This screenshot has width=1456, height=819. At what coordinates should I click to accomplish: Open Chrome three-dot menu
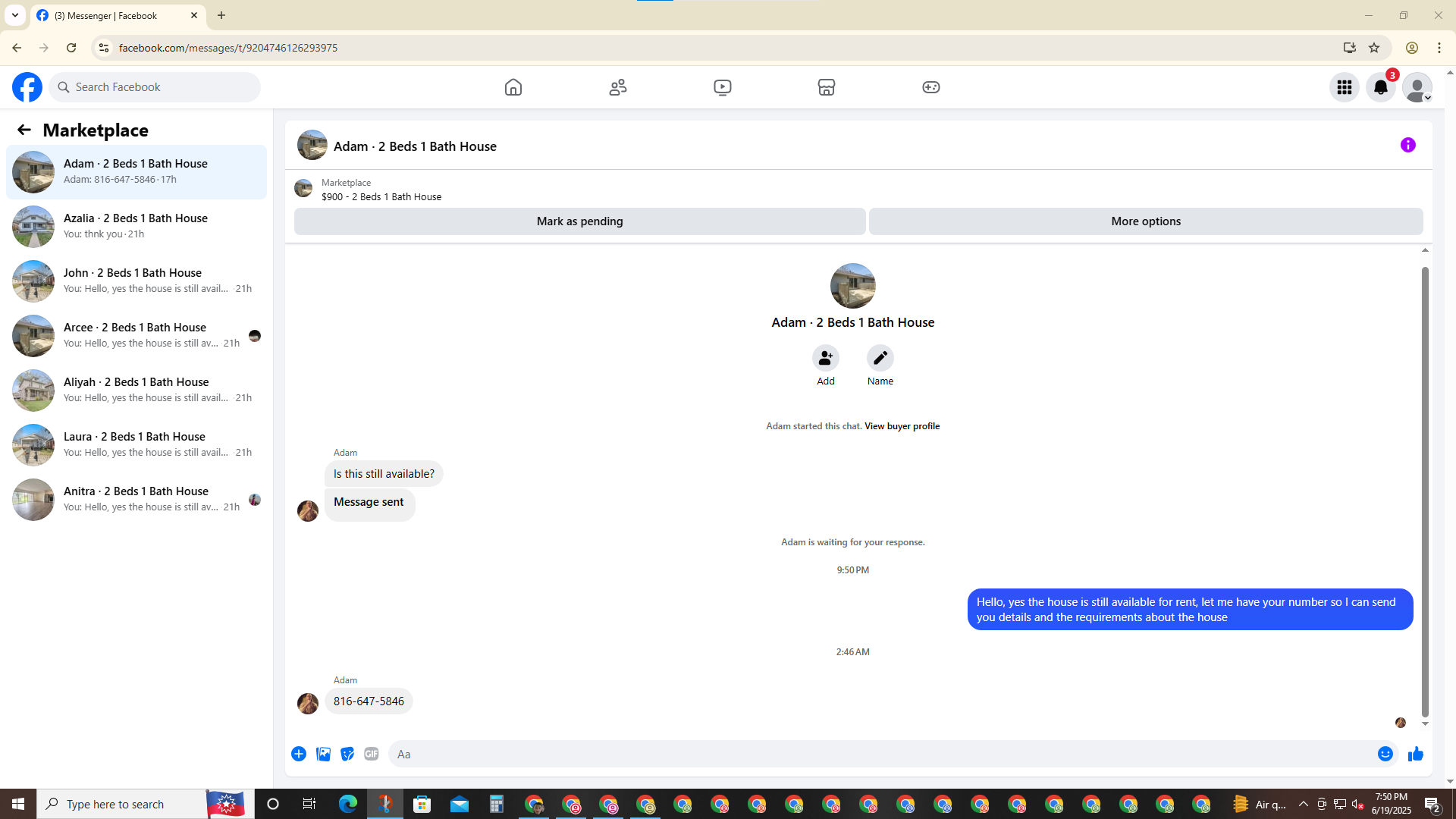pos(1439,48)
